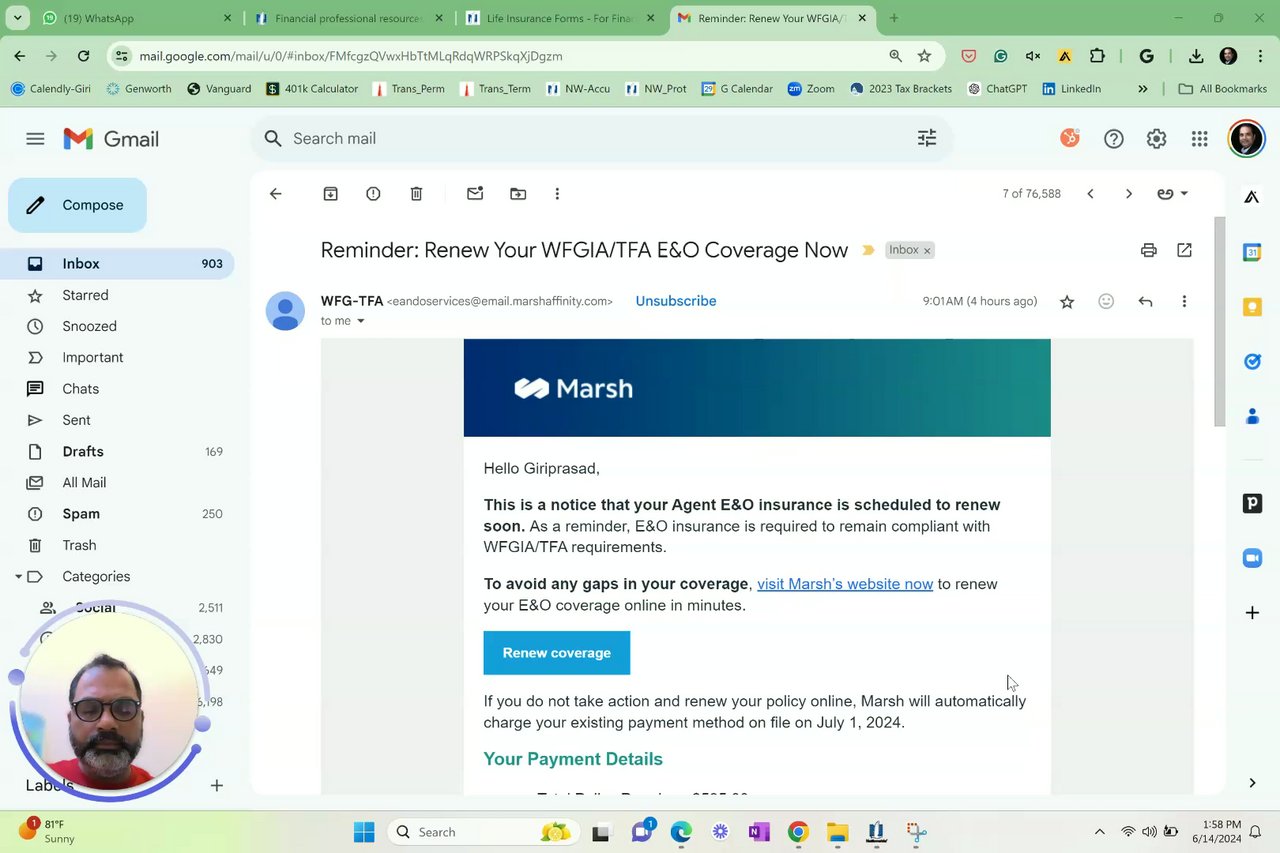The image size is (1280, 853).
Task: Open the Chrome tab search dropdown
Action: tap(17, 18)
